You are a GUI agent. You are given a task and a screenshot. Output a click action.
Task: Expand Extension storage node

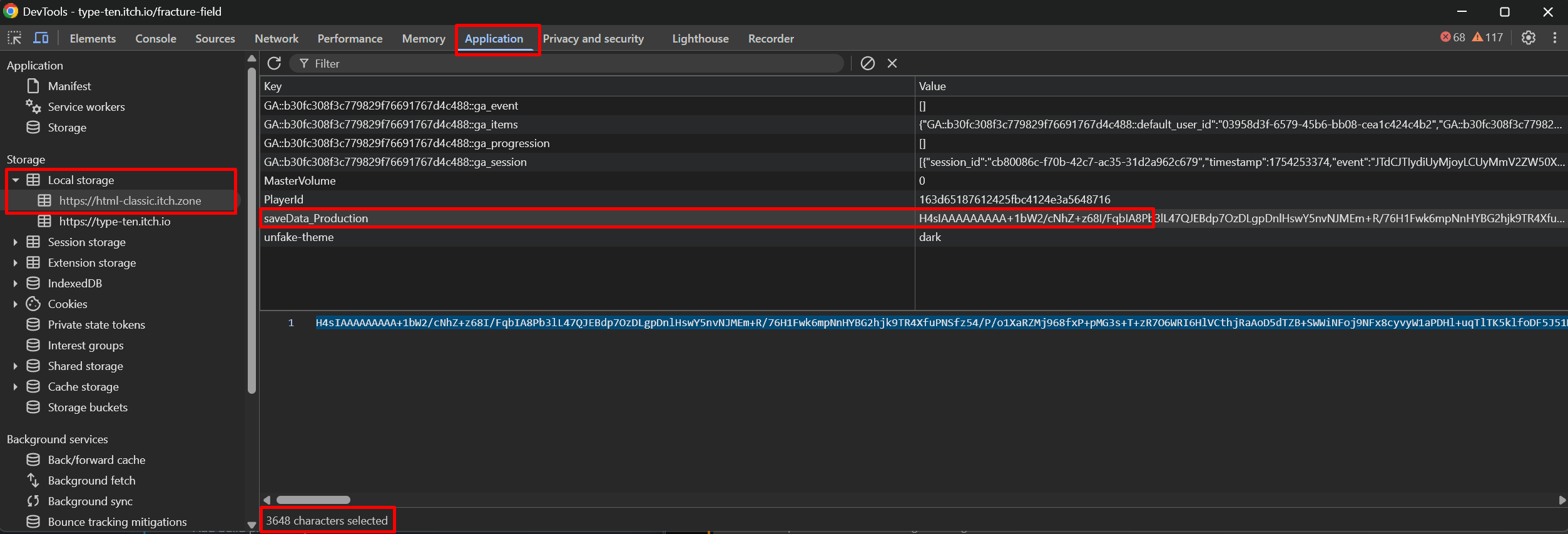(x=16, y=263)
